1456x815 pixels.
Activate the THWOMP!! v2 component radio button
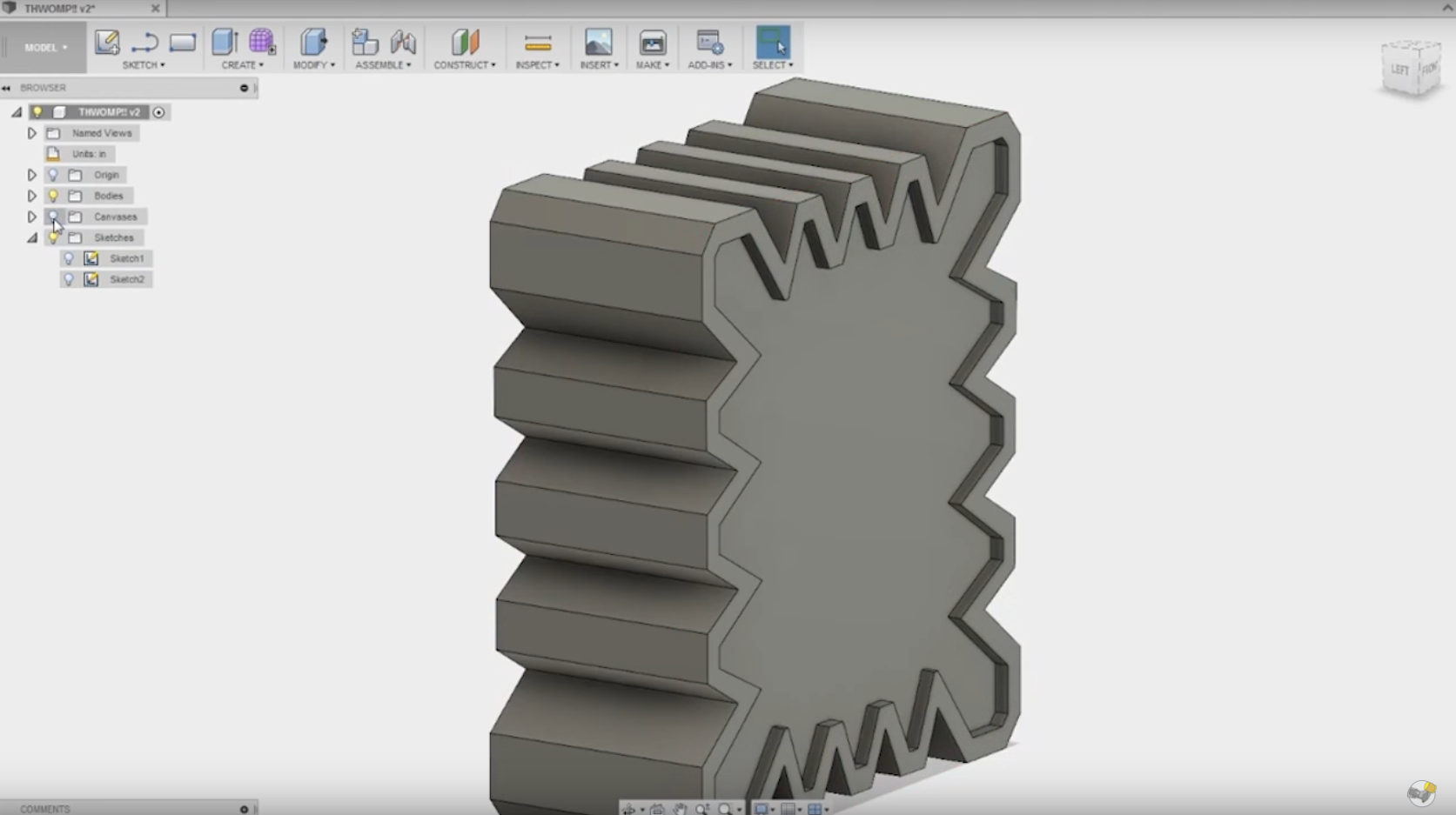coord(158,112)
